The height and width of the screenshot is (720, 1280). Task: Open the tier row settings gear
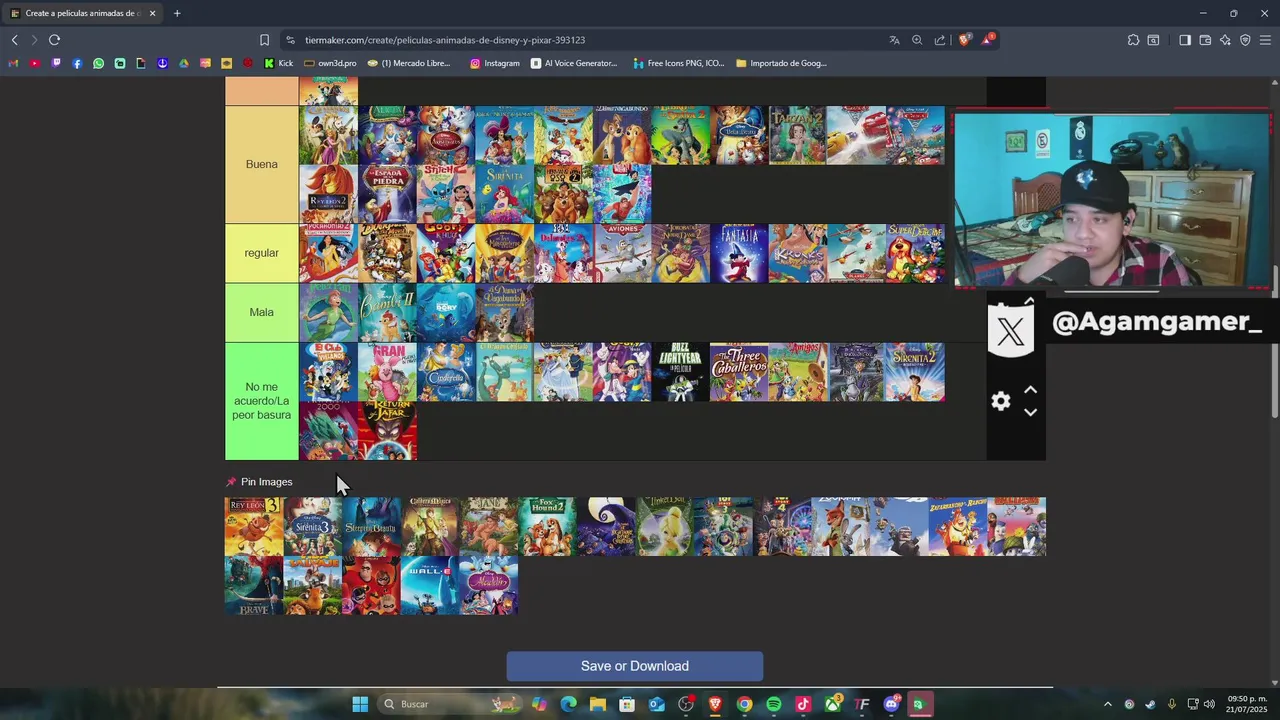[x=1001, y=401]
